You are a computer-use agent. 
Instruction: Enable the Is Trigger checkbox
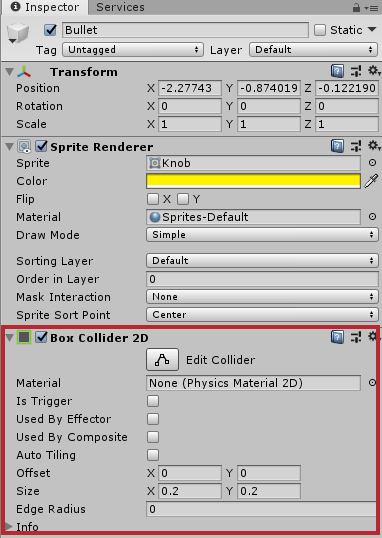point(153,401)
